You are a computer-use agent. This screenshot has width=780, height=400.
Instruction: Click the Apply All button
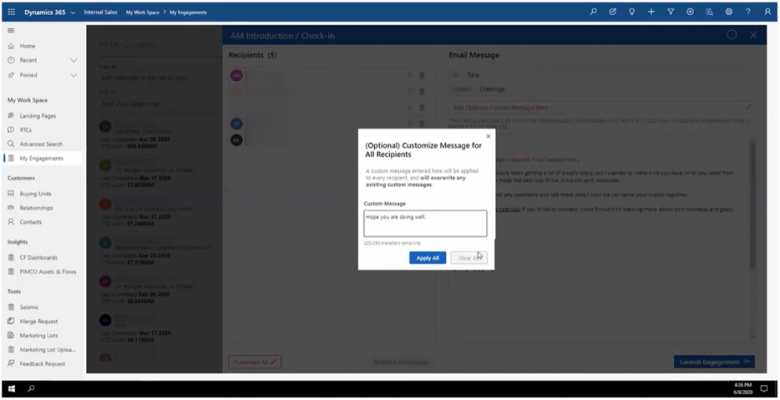(427, 258)
